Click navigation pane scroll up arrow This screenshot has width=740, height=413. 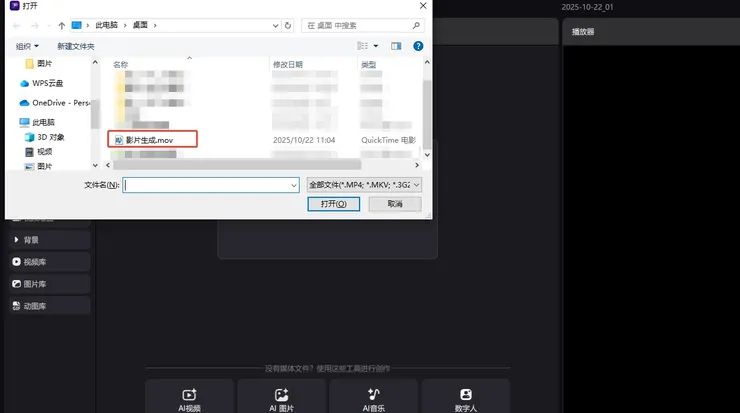(x=95, y=62)
